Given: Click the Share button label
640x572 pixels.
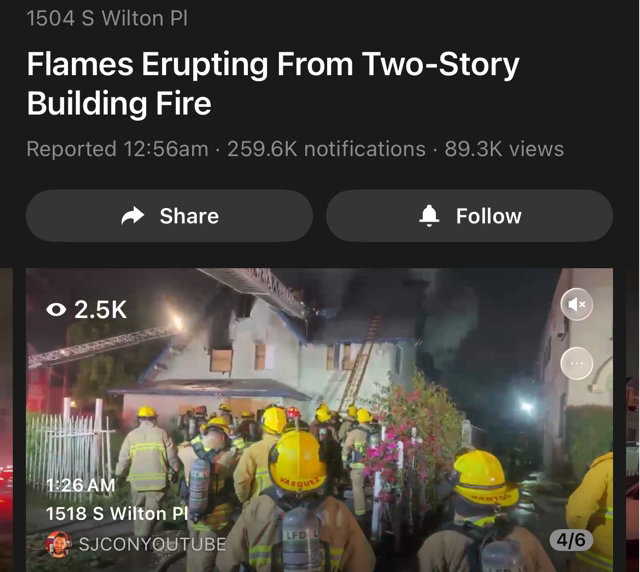Looking at the screenshot, I should pos(189,216).
